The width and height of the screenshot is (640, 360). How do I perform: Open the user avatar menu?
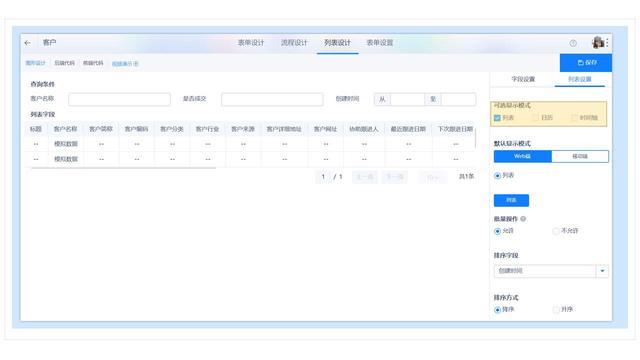(x=598, y=42)
